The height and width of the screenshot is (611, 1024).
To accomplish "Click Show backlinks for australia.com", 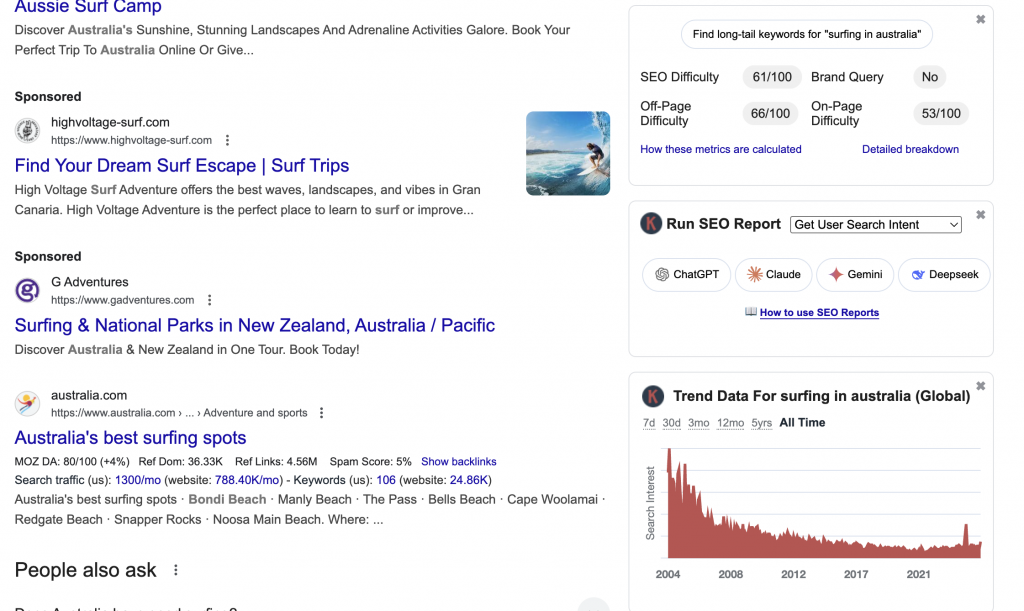I will point(458,462).
